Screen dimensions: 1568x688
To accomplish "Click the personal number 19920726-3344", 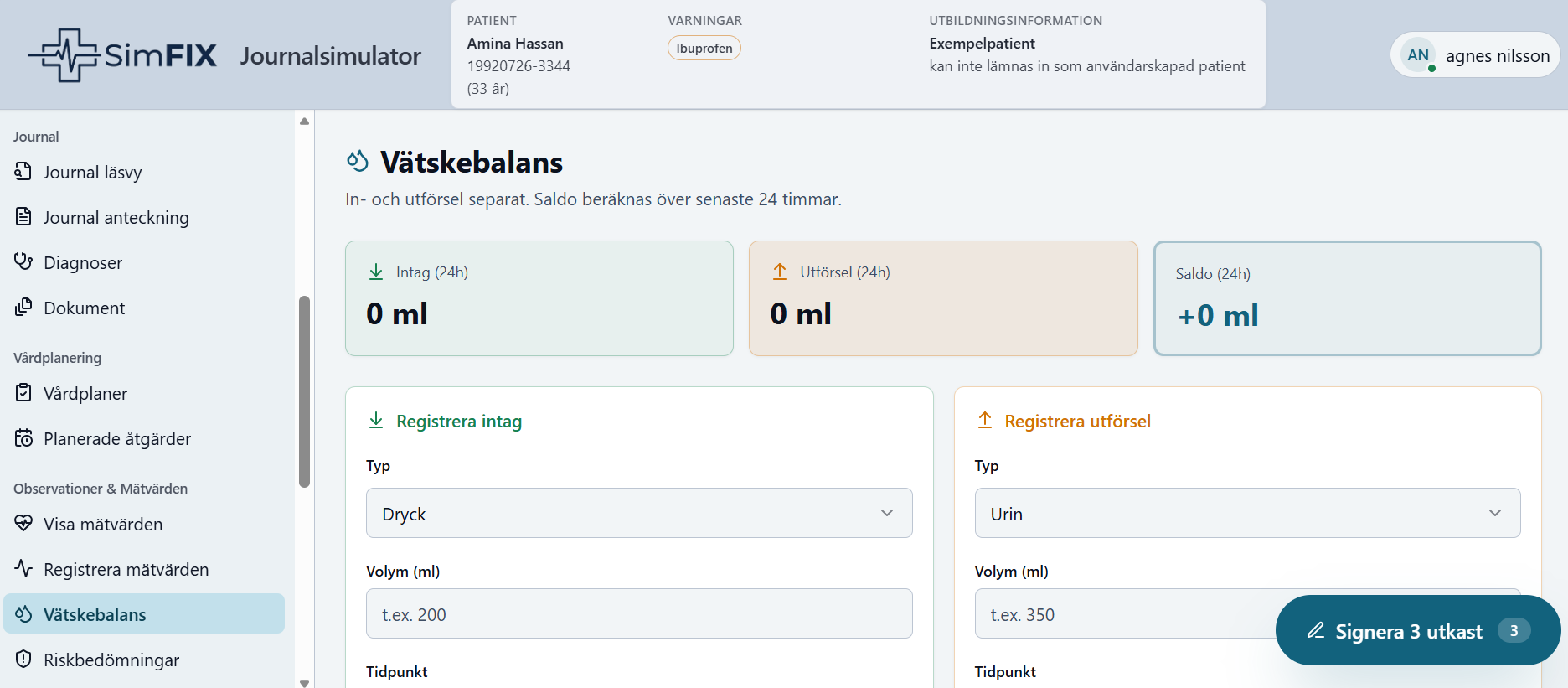I will tap(518, 66).
